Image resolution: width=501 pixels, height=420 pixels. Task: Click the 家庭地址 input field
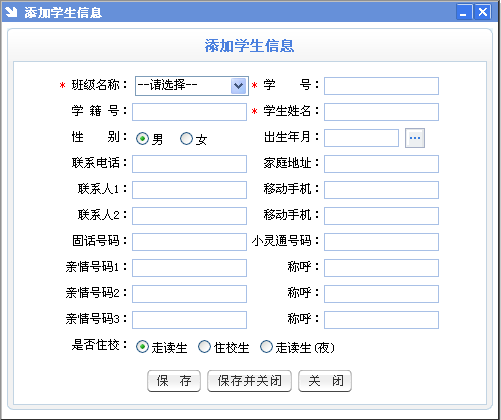pos(381,164)
